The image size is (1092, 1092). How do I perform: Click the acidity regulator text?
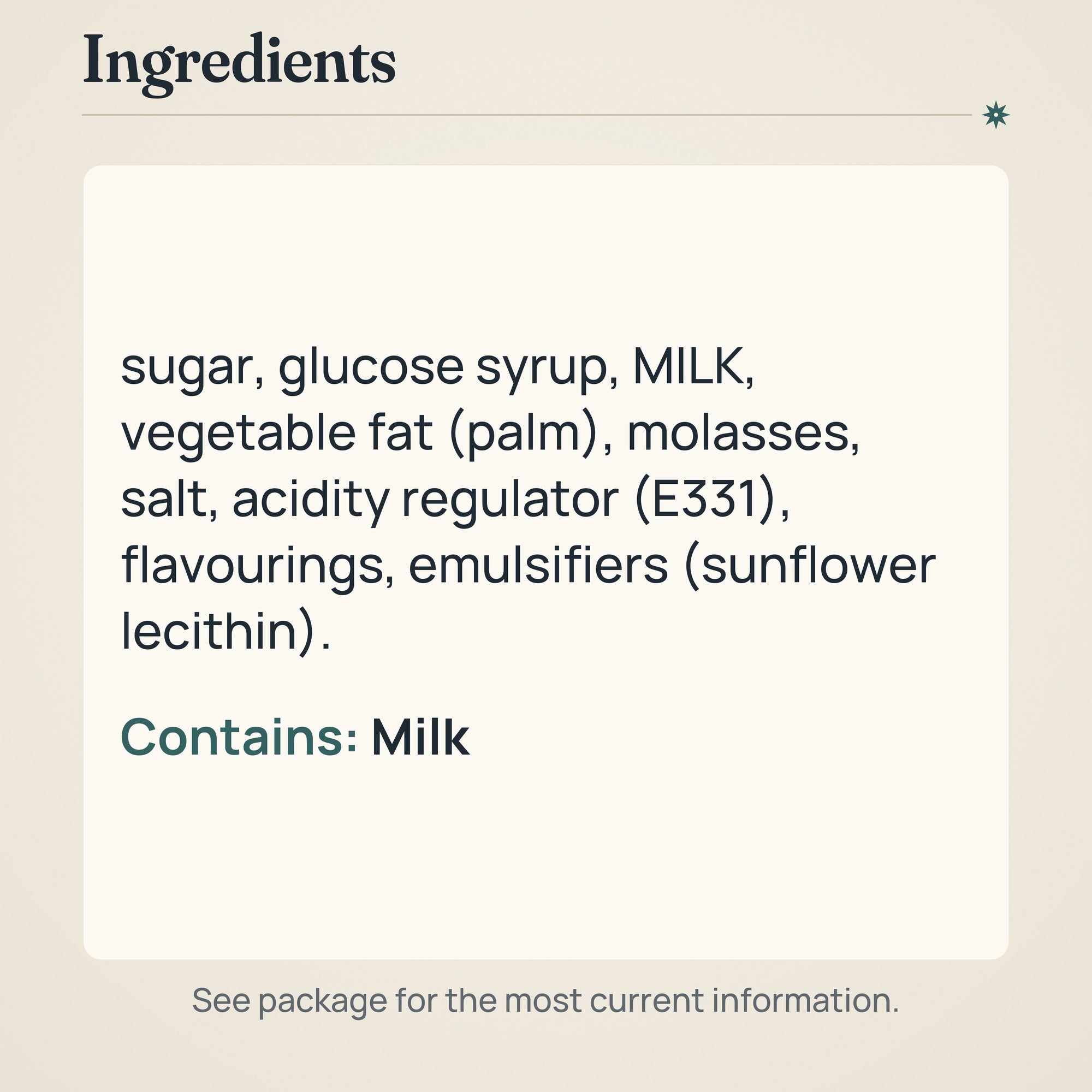tap(426, 500)
